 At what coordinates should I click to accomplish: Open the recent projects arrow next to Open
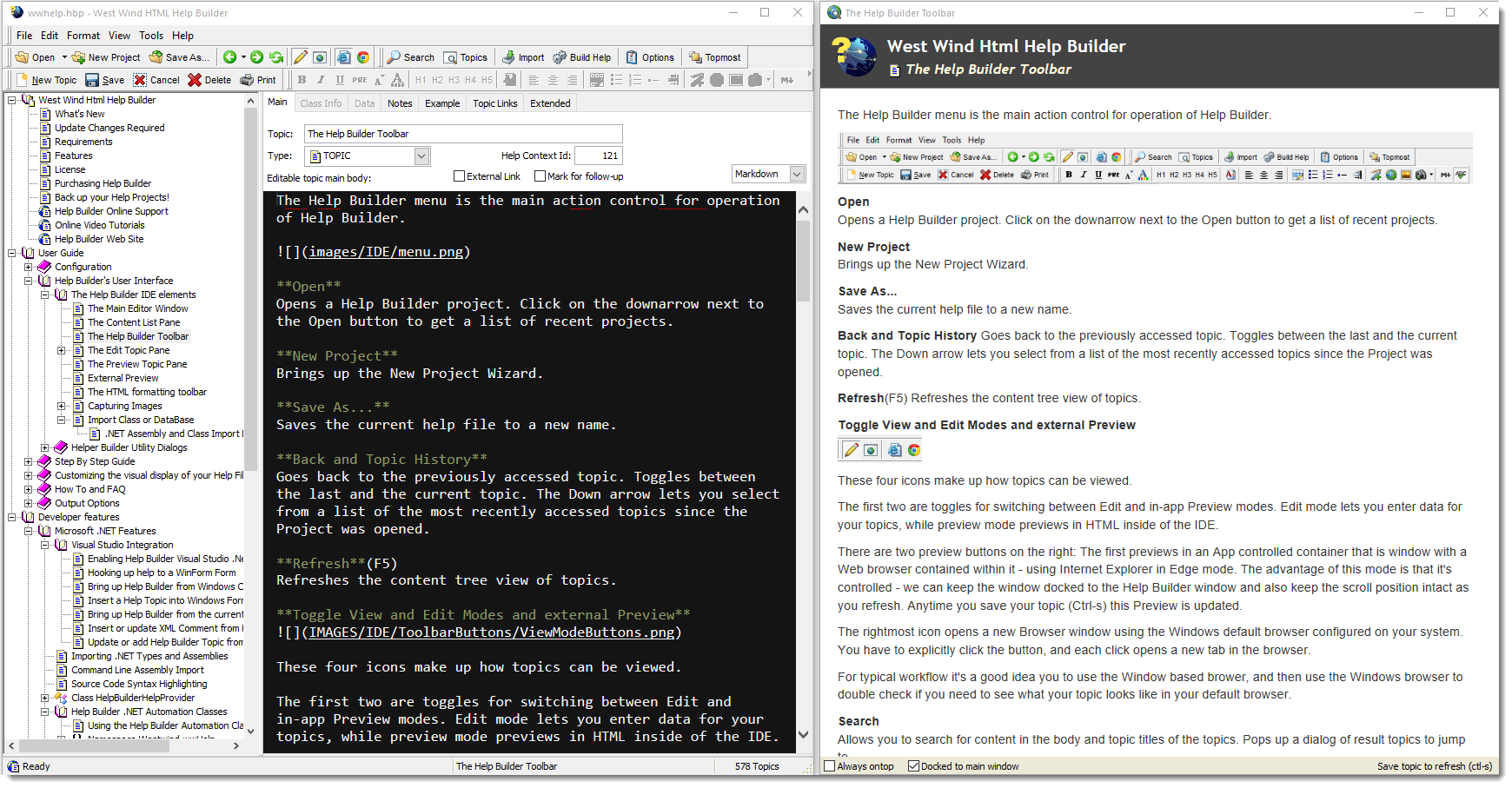[63, 57]
